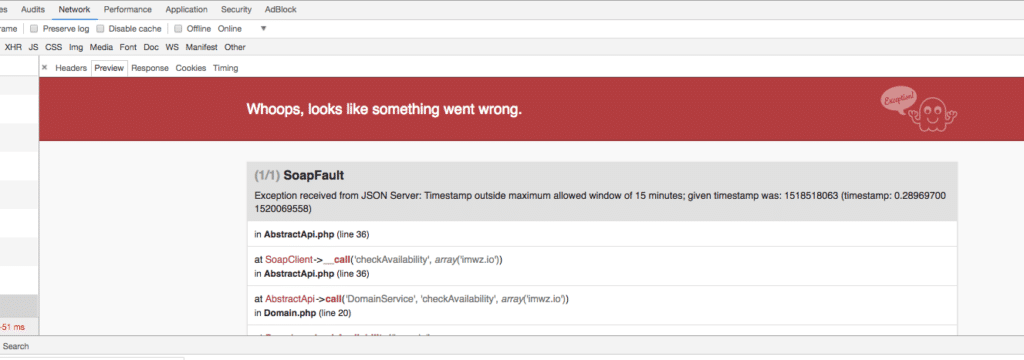Switch to the Headers tab

pos(71,68)
